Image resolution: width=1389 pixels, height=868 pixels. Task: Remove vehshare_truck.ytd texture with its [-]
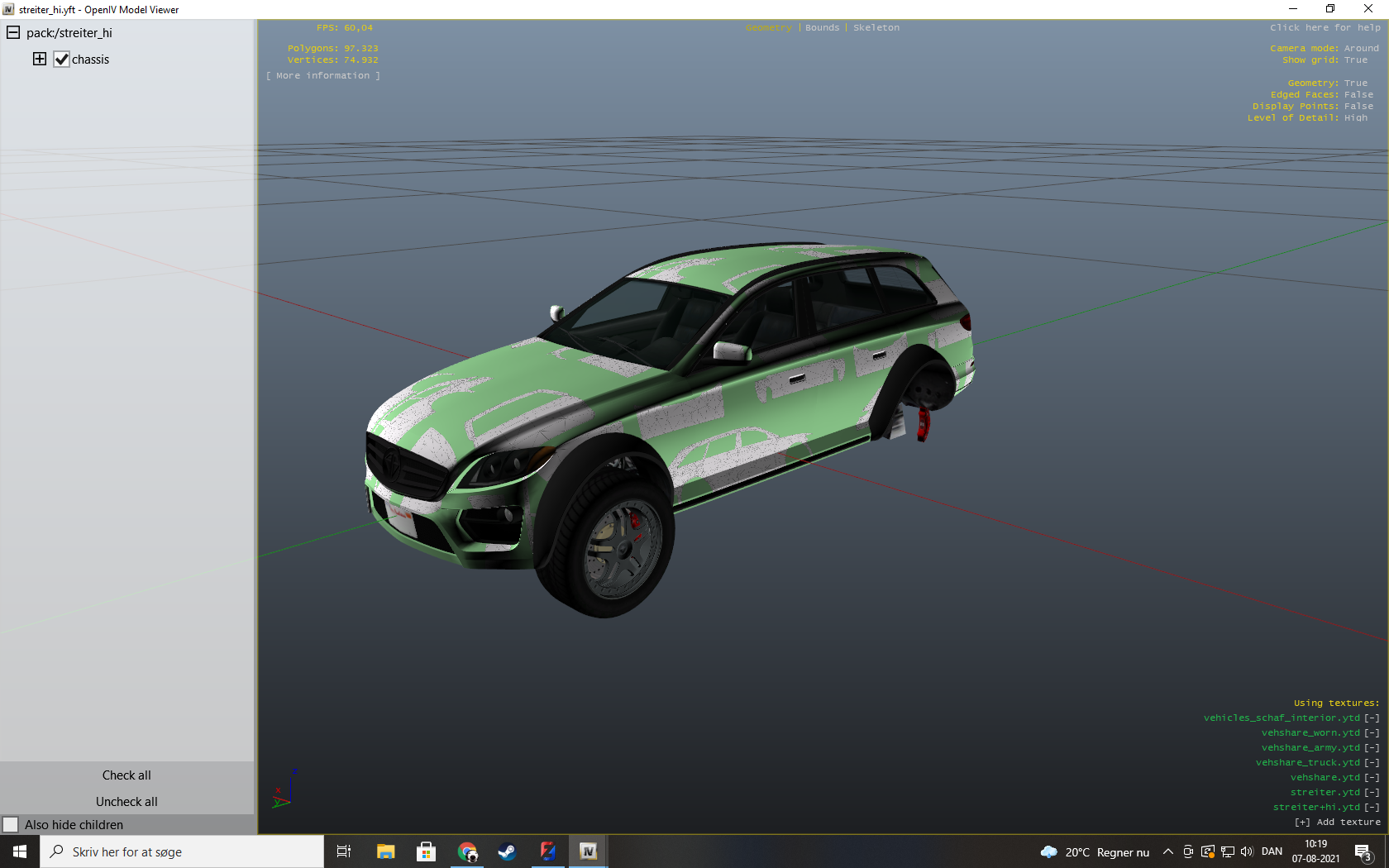pos(1372,763)
